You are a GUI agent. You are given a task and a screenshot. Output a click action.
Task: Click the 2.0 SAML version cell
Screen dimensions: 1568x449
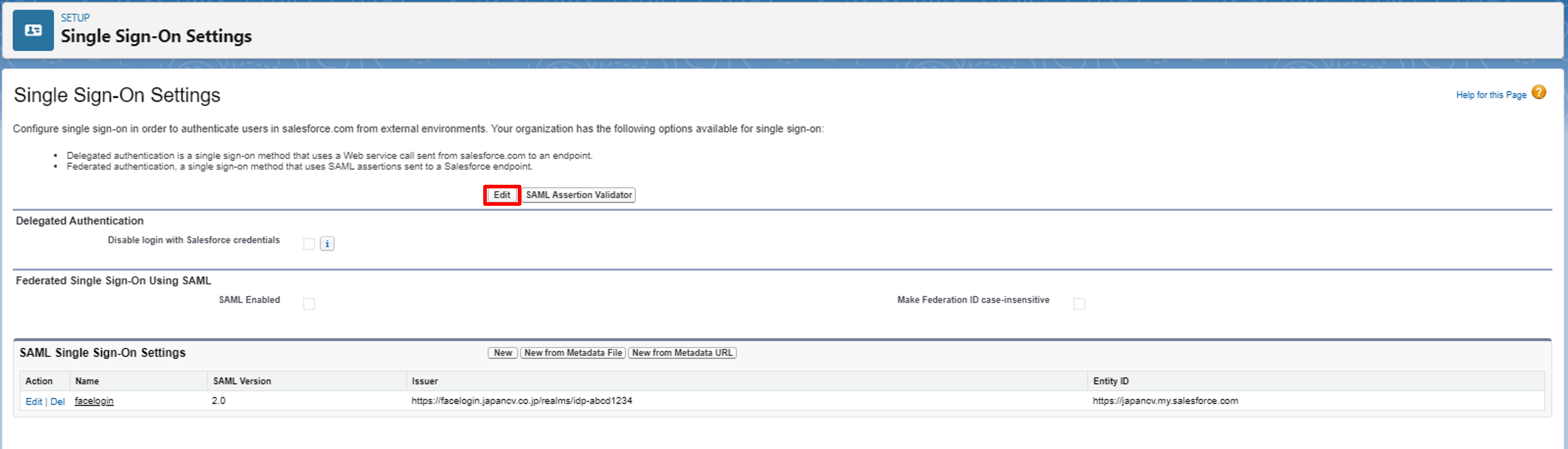[x=218, y=400]
